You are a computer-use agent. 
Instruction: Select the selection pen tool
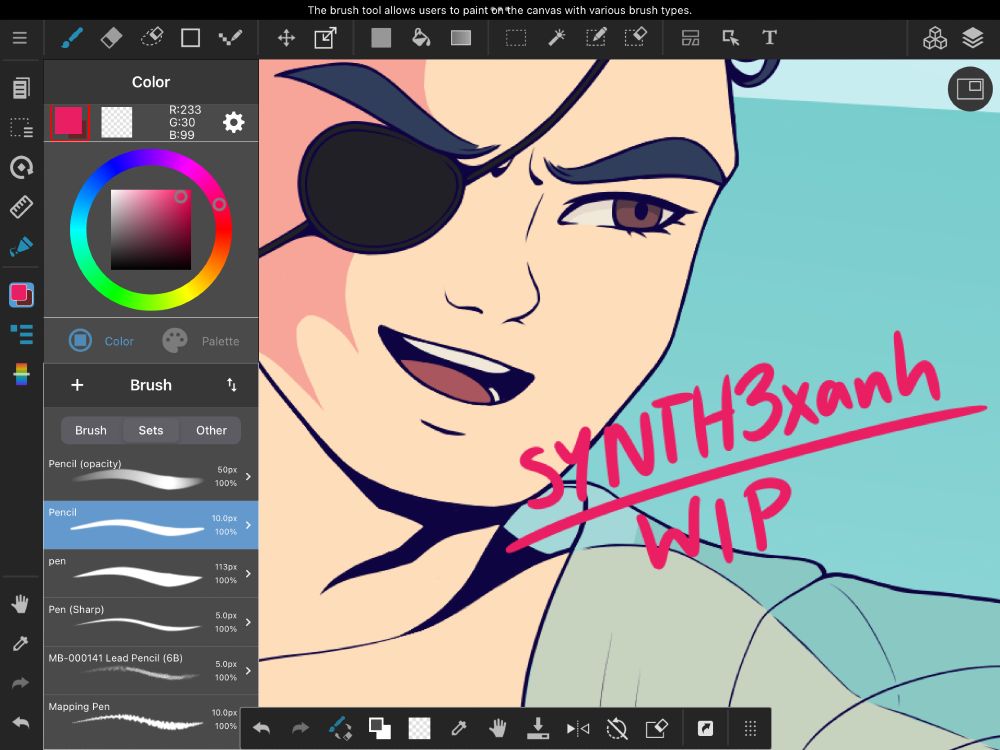596,38
